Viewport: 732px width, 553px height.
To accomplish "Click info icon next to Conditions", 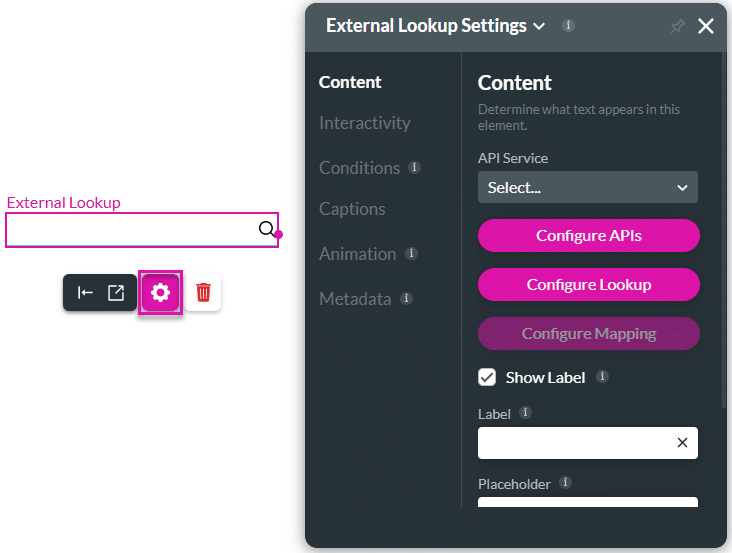I will coord(415,167).
